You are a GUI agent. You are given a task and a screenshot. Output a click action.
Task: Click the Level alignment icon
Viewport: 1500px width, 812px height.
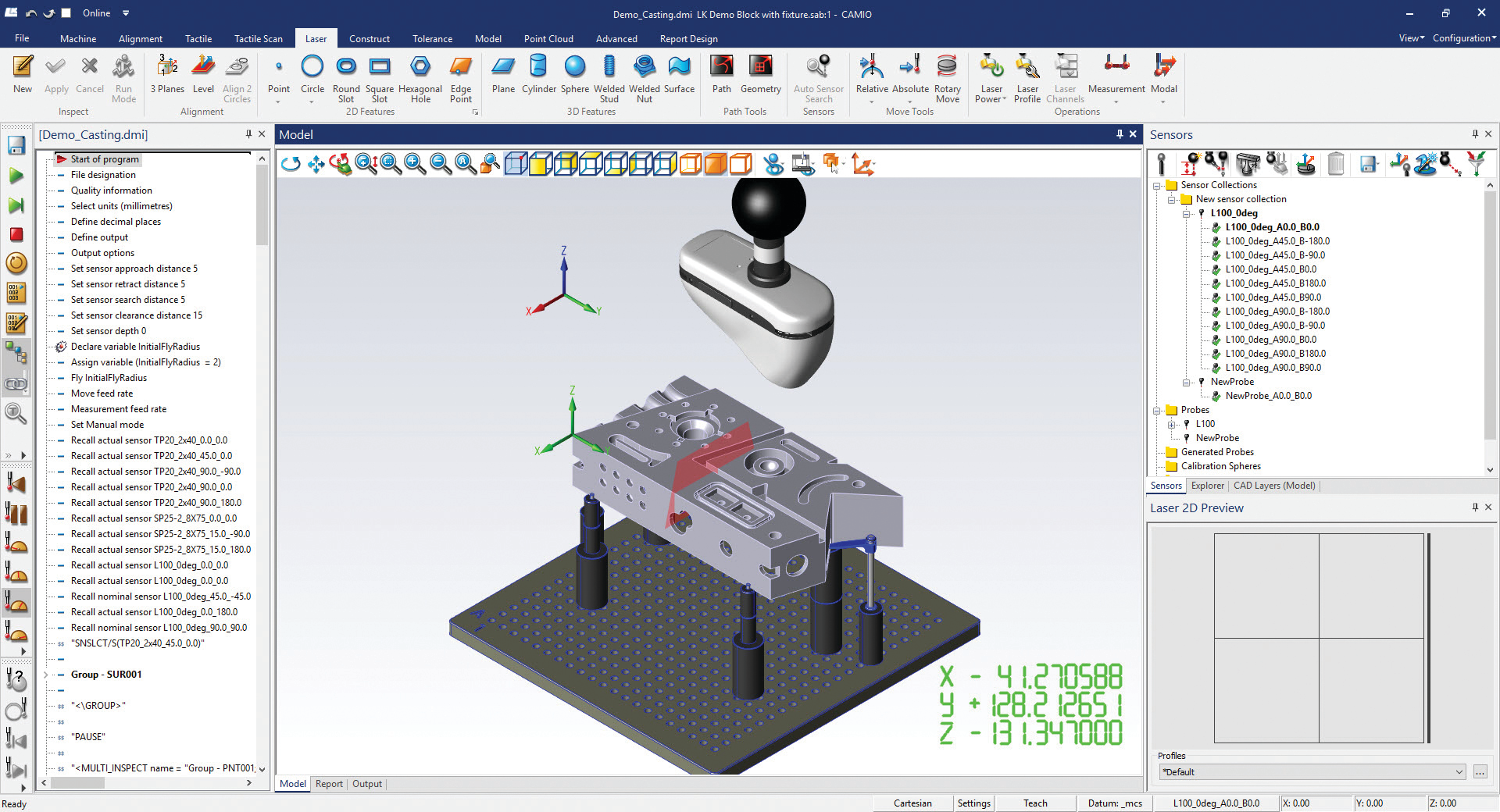pyautogui.click(x=203, y=74)
